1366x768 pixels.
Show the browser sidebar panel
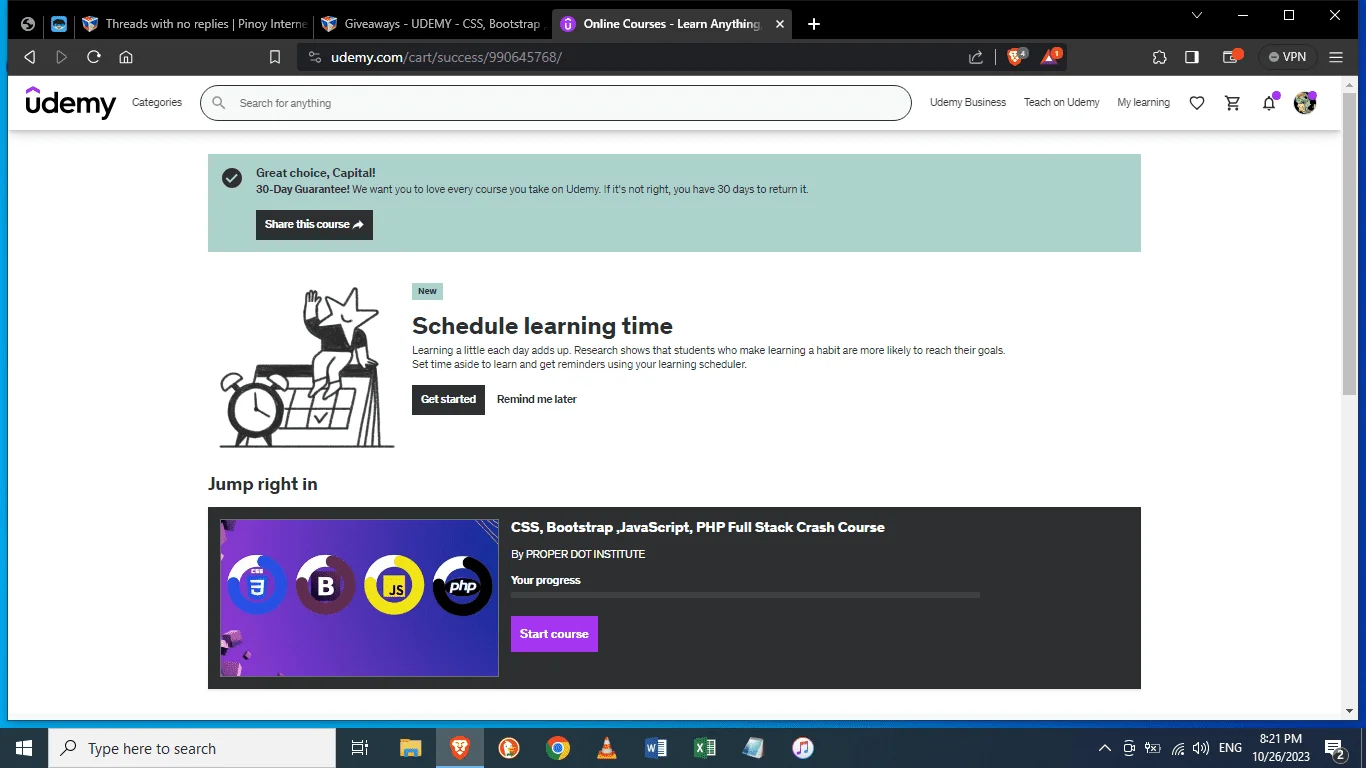pos(1192,57)
